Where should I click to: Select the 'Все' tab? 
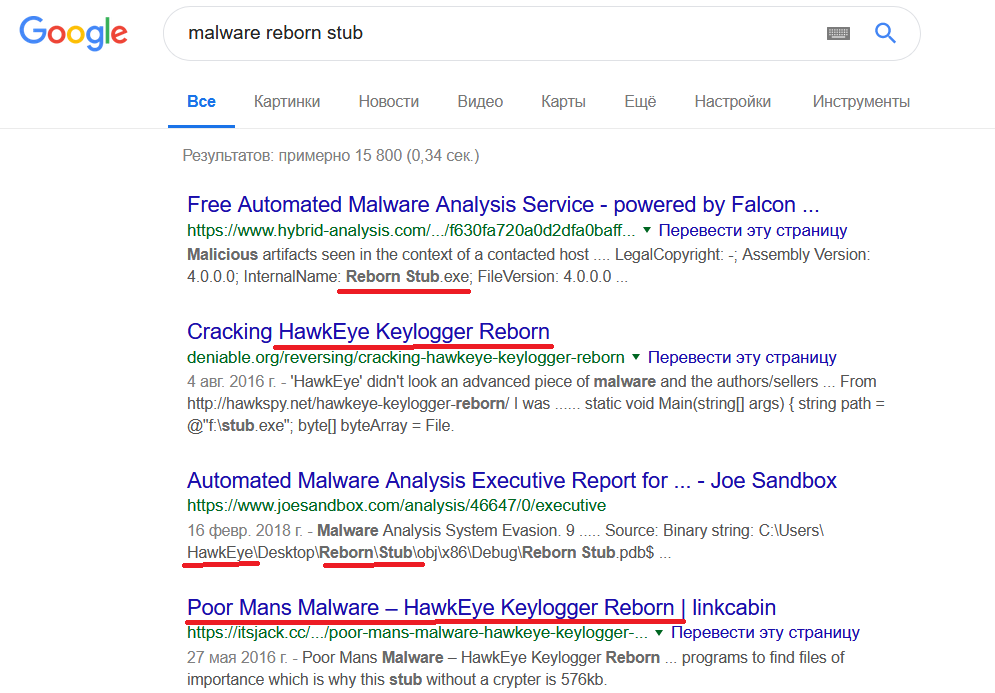pos(201,102)
